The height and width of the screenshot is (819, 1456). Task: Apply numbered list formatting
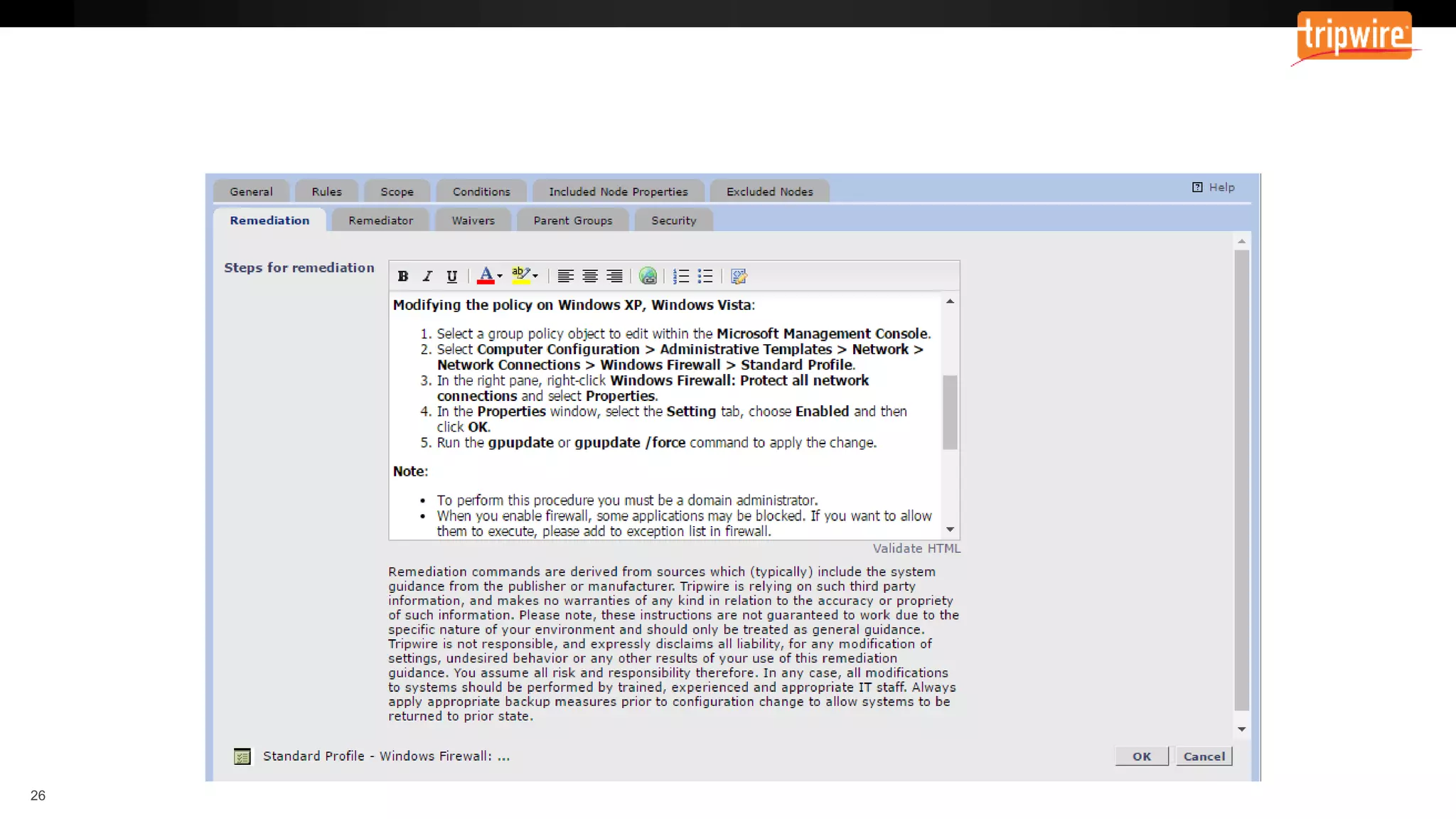tap(681, 277)
